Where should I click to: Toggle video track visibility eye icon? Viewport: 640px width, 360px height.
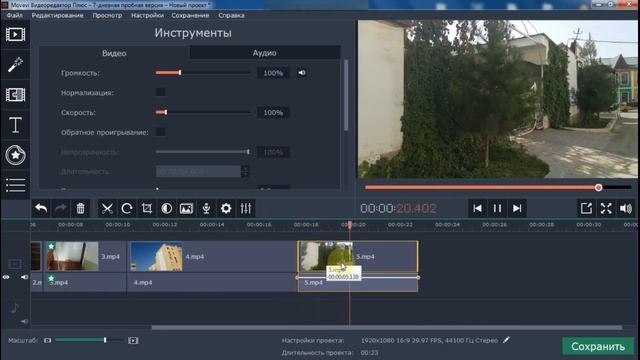[x=6, y=277]
